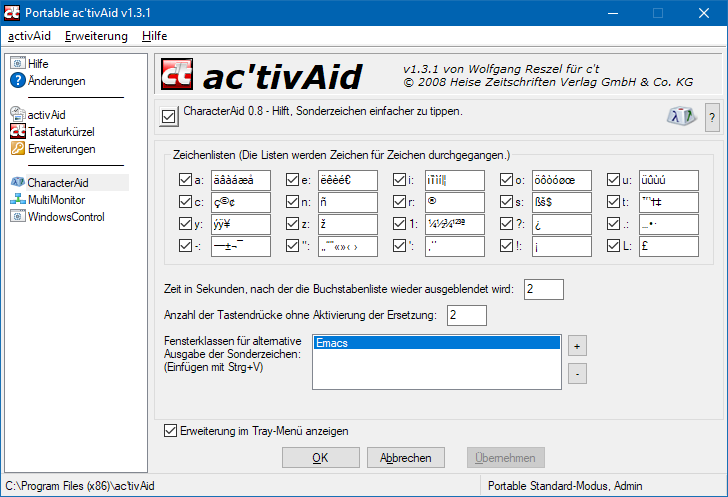Image resolution: width=728 pixels, height=497 pixels.
Task: Toggle the '1:' character list checkbox
Action: [399, 224]
